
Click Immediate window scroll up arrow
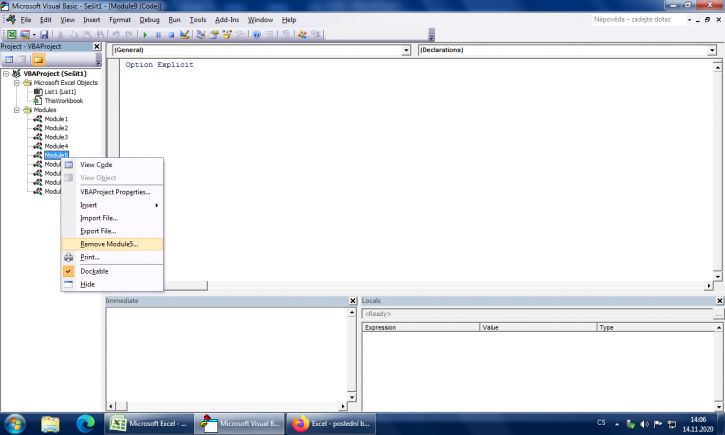351,312
